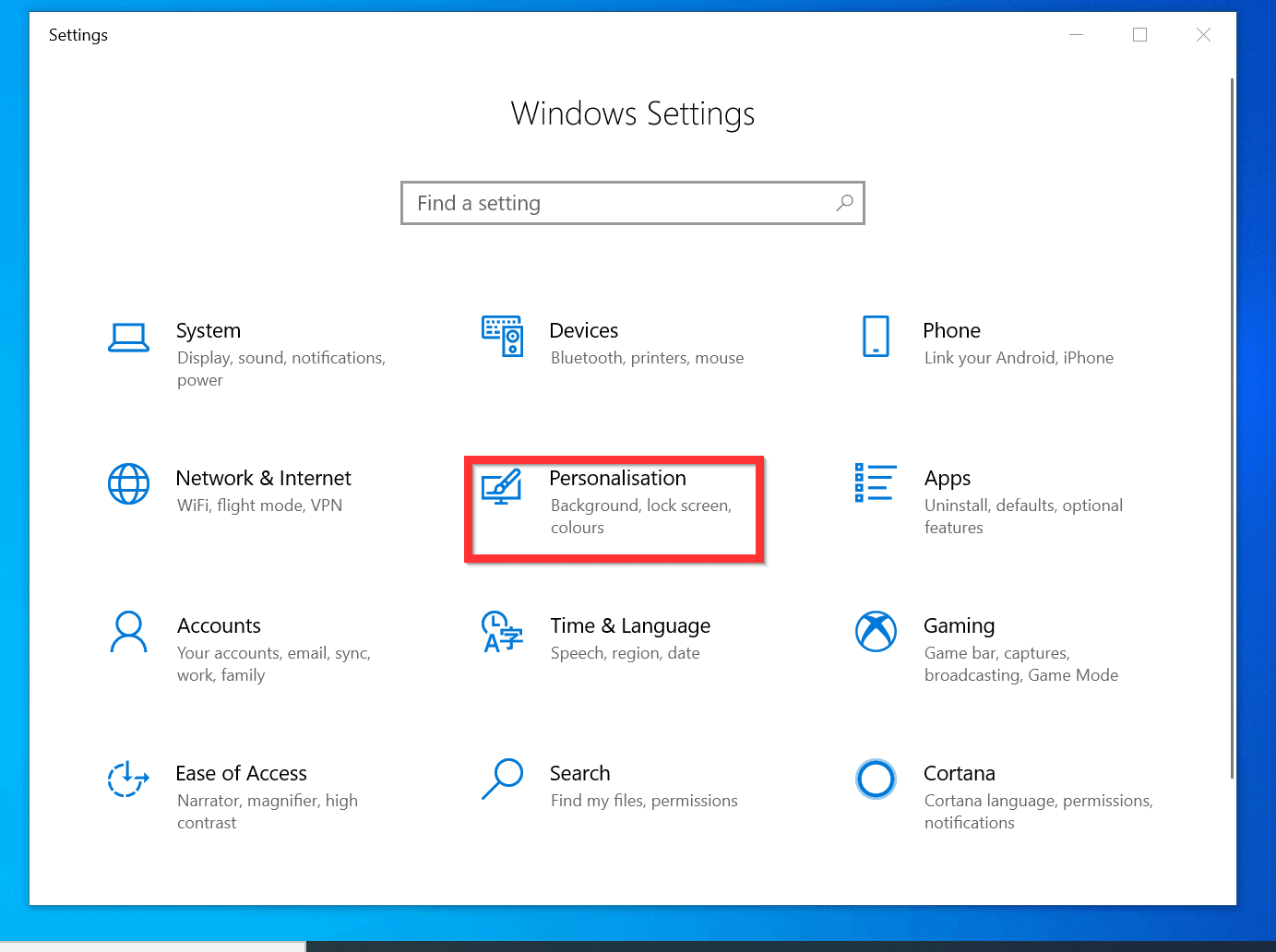This screenshot has height=952, width=1276.
Task: Open the System heading
Action: (209, 330)
